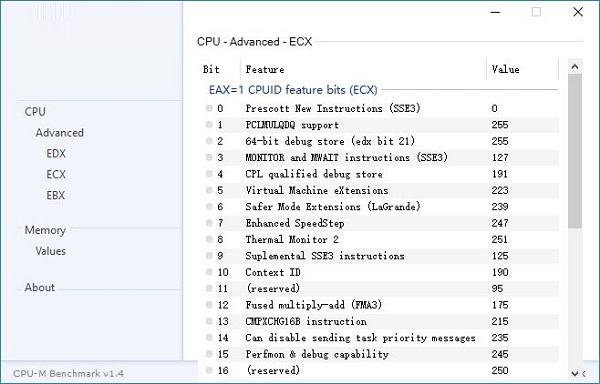This screenshot has height=384, width=600.
Task: Select the Virtual Machine eXtensions row
Action: 382,190
